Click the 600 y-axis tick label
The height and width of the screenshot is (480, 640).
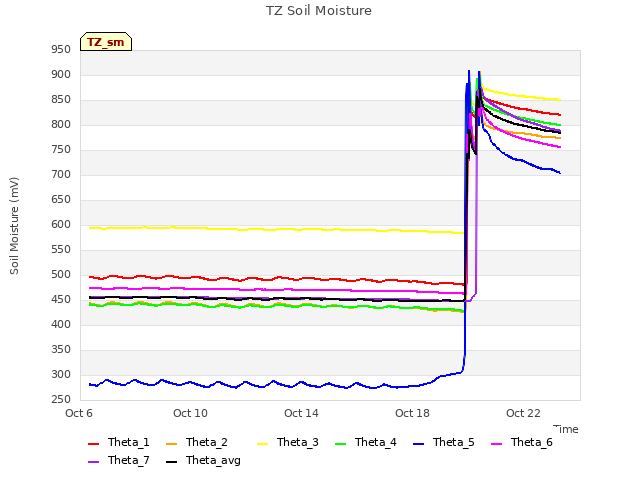click(61, 224)
